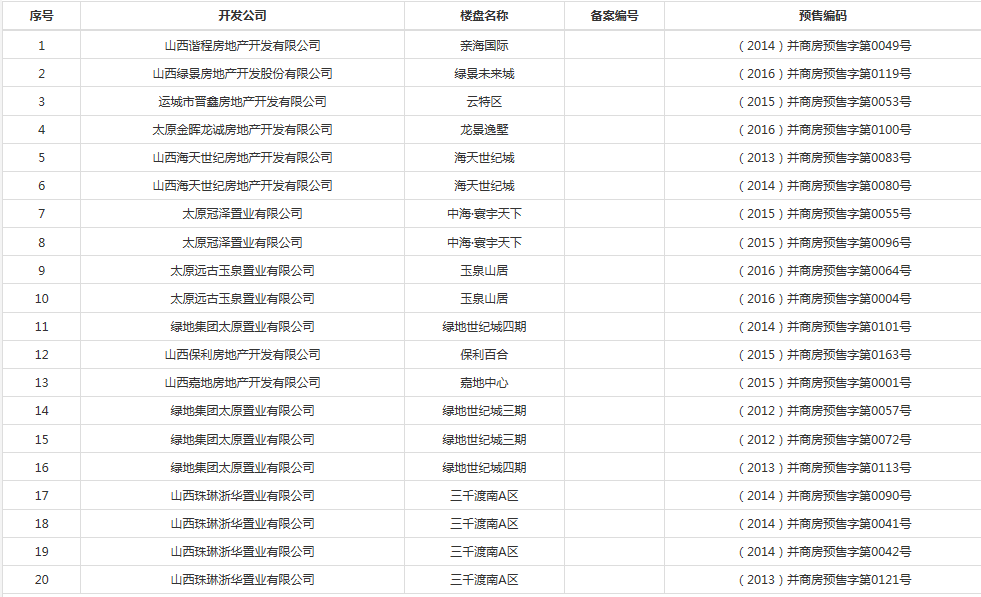Select pre-sale code (2015)并商房预售字第0096号
The width and height of the screenshot is (981, 597).
tap(823, 242)
